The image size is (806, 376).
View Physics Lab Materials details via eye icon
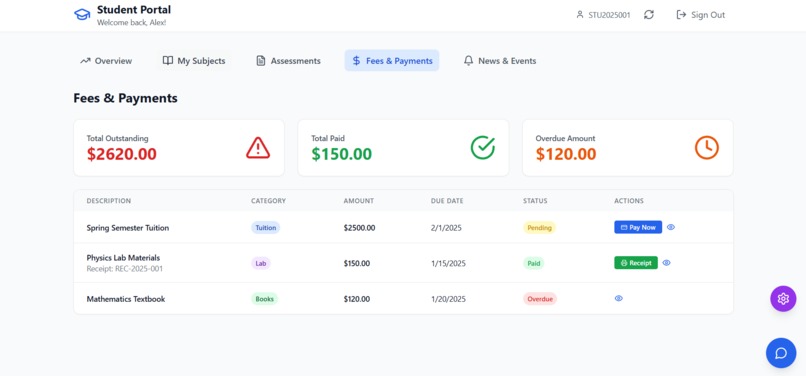point(667,262)
